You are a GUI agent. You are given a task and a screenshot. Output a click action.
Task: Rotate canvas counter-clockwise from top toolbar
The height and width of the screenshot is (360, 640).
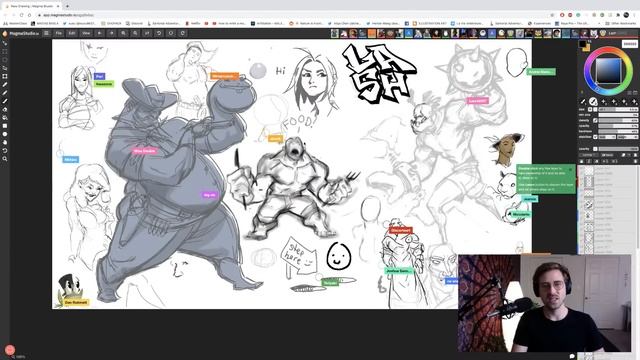pos(159,33)
